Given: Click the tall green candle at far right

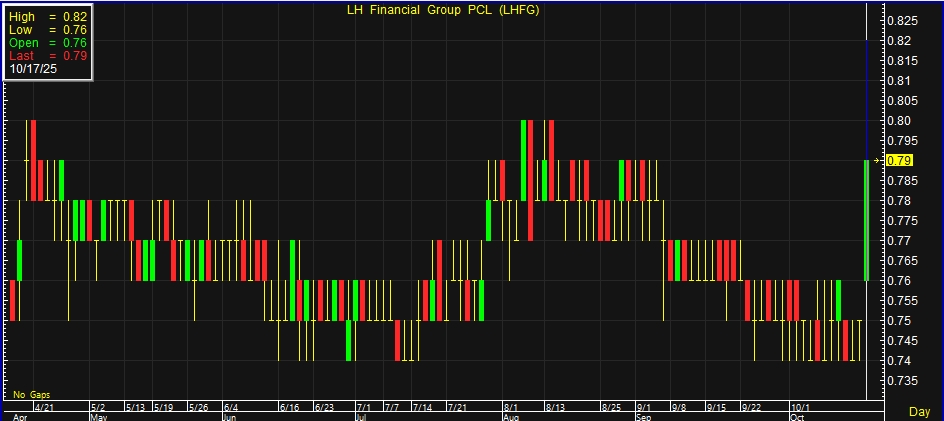Looking at the screenshot, I should [x=866, y=220].
